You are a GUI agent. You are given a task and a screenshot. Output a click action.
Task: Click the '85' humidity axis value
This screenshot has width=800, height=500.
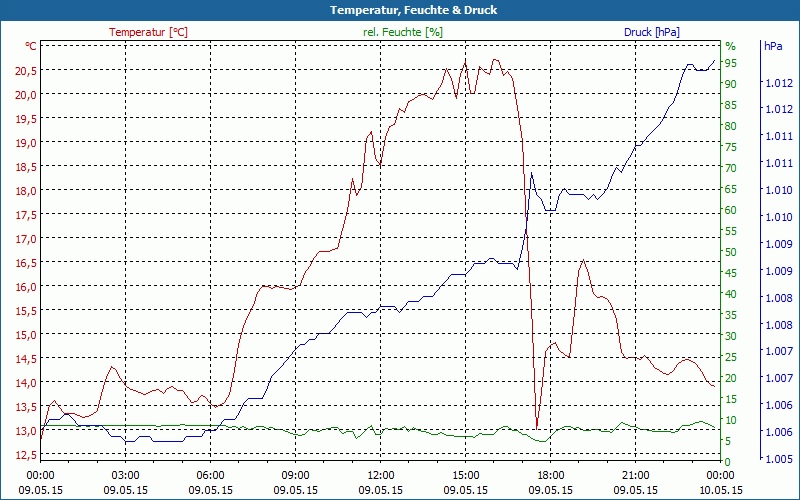[731, 105]
